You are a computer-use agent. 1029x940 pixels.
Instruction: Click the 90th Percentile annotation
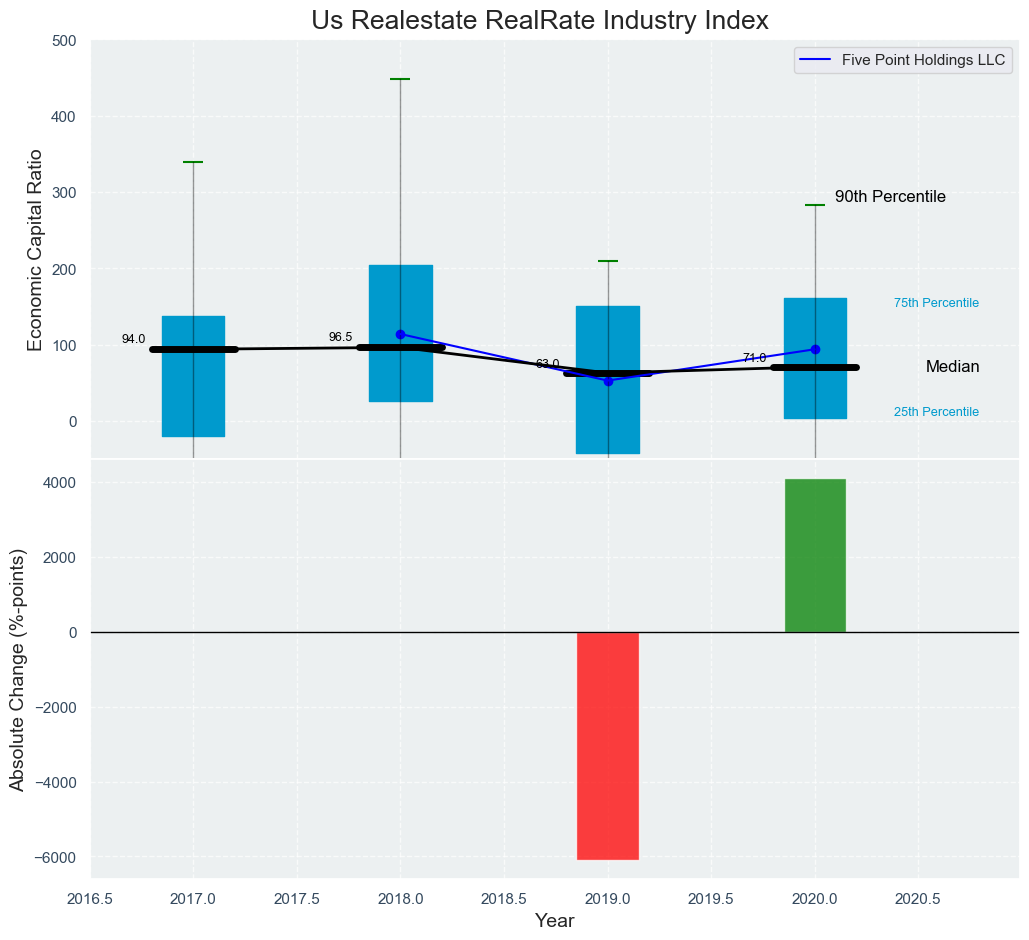pos(890,197)
